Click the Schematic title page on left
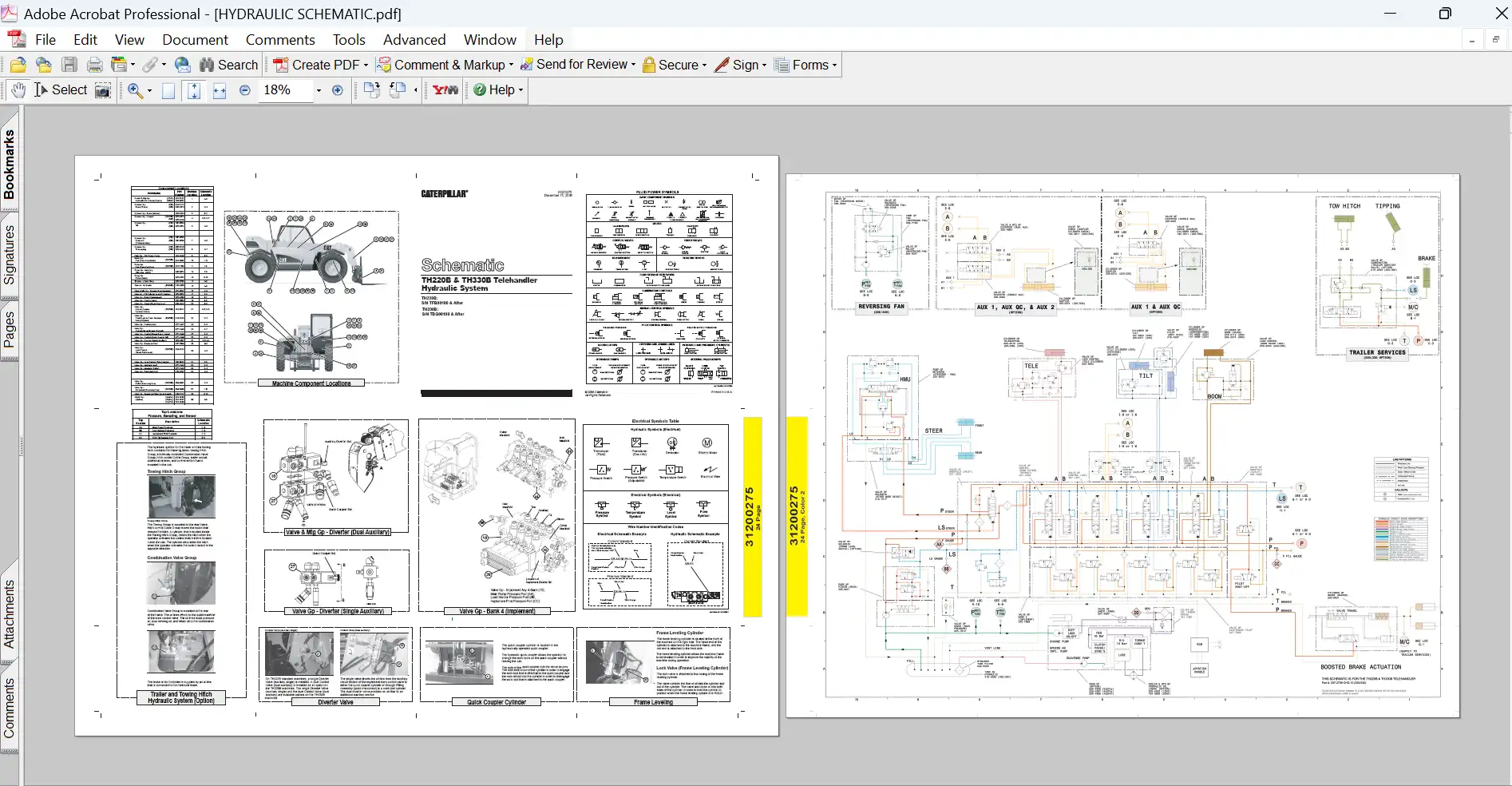The height and width of the screenshot is (786, 1512). coord(426,445)
